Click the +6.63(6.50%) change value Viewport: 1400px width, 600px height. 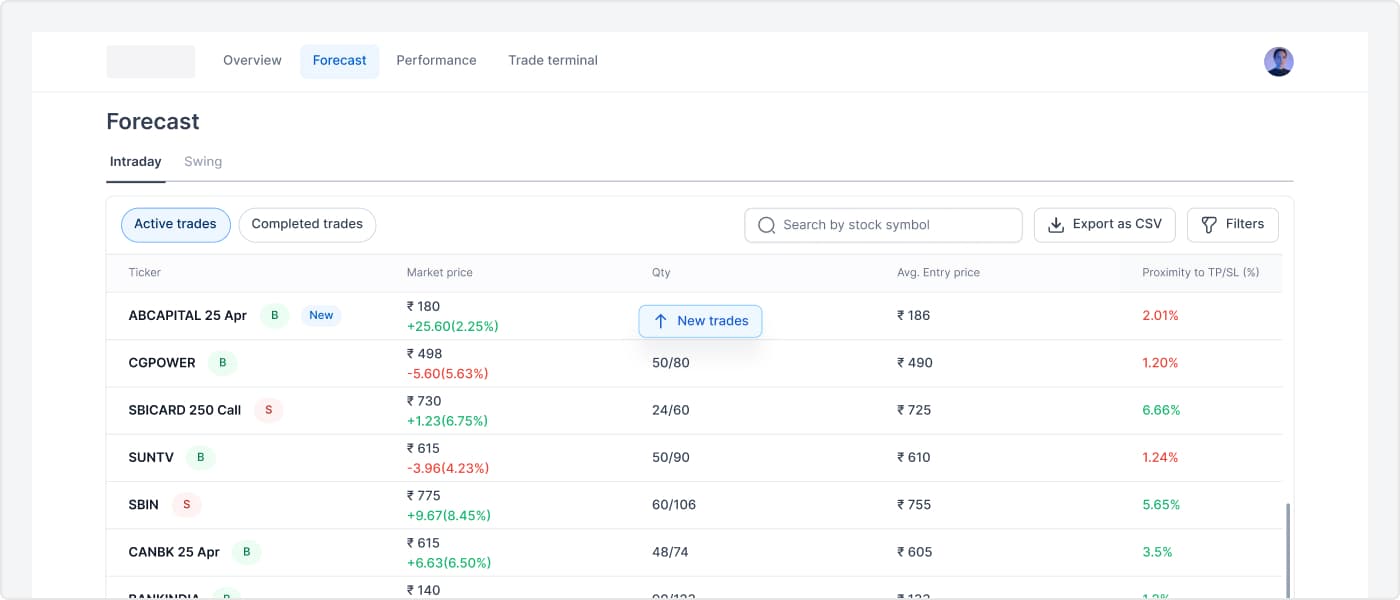pos(449,563)
